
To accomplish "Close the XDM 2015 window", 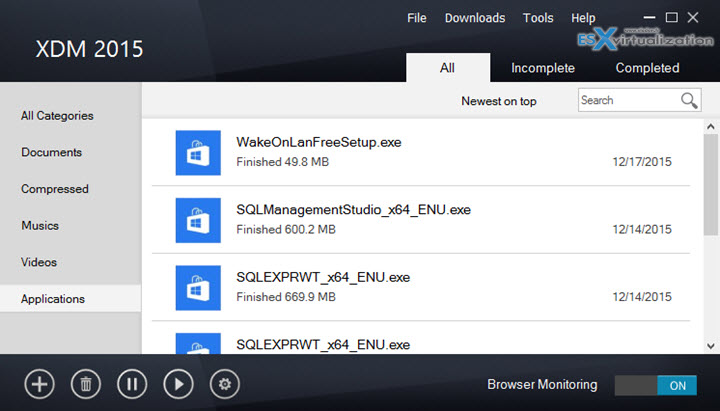I will [693, 17].
